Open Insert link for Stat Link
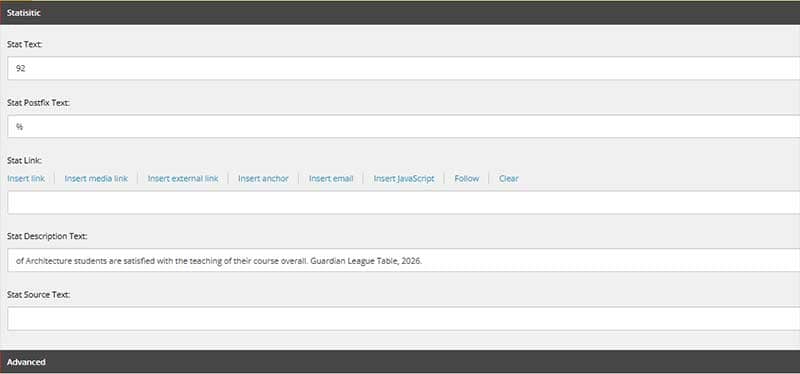Viewport: 800px width, 374px height. point(26,179)
